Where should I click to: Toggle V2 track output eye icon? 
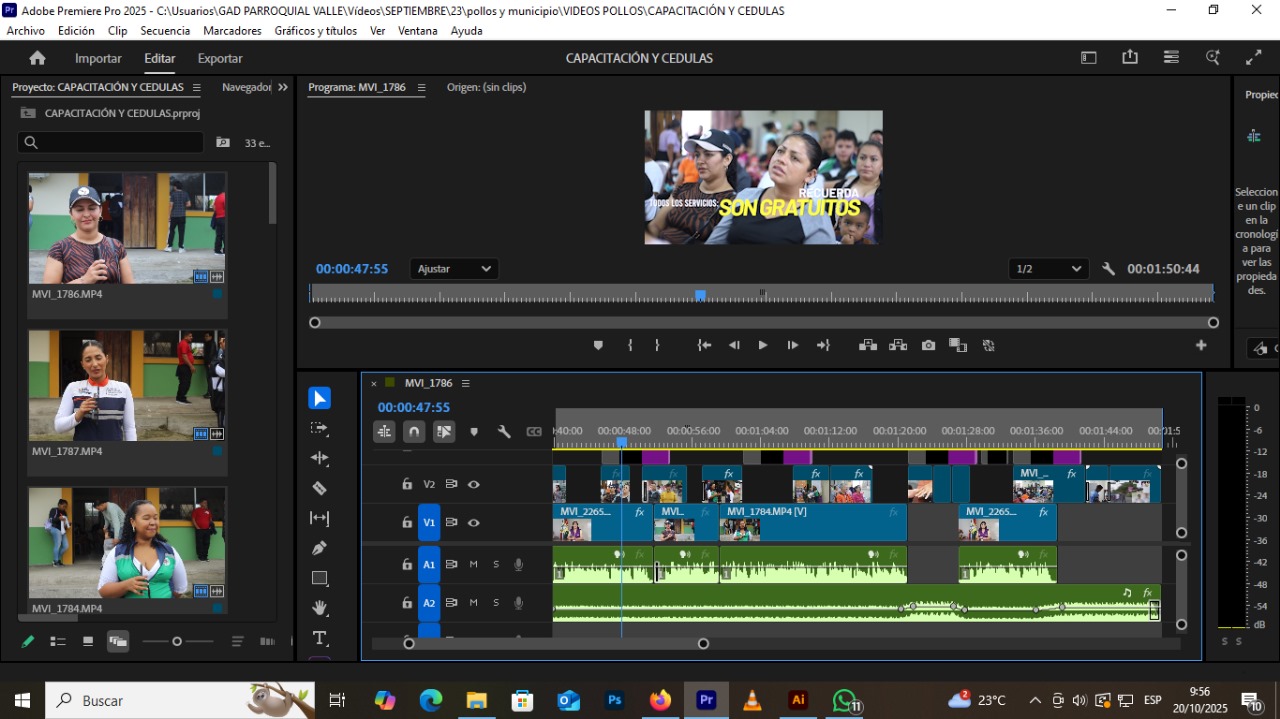point(474,484)
